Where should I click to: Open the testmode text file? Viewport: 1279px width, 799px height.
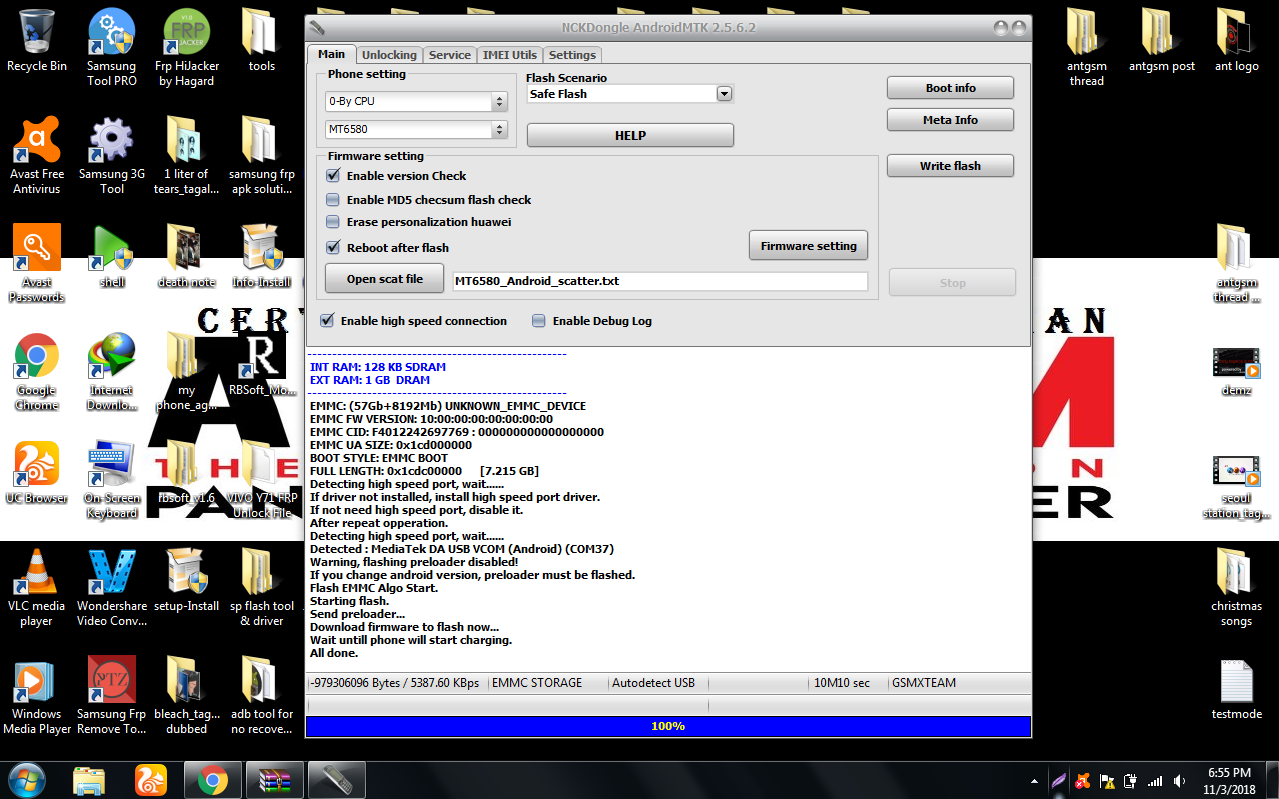(1236, 690)
